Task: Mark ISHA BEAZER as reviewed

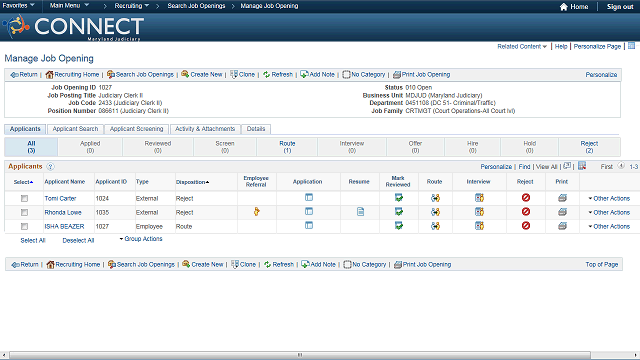Action: click(x=399, y=226)
